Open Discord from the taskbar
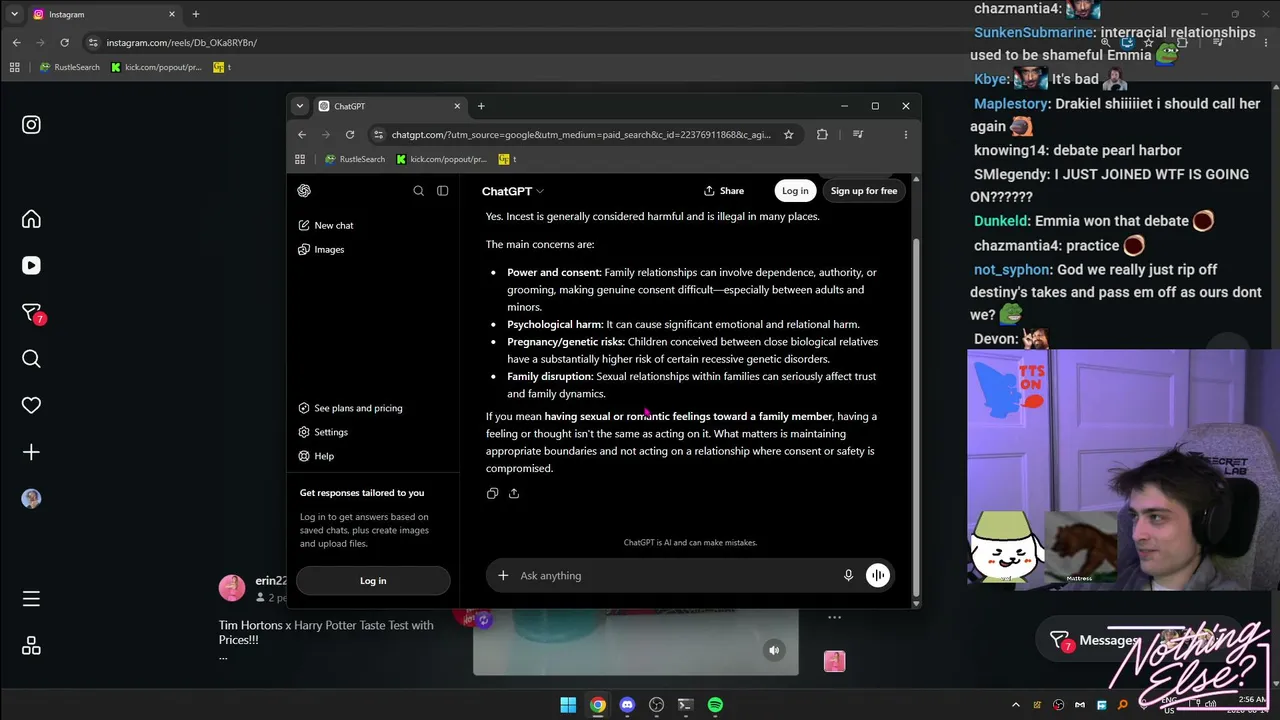Screen dimensions: 1280x720 (x=627, y=705)
